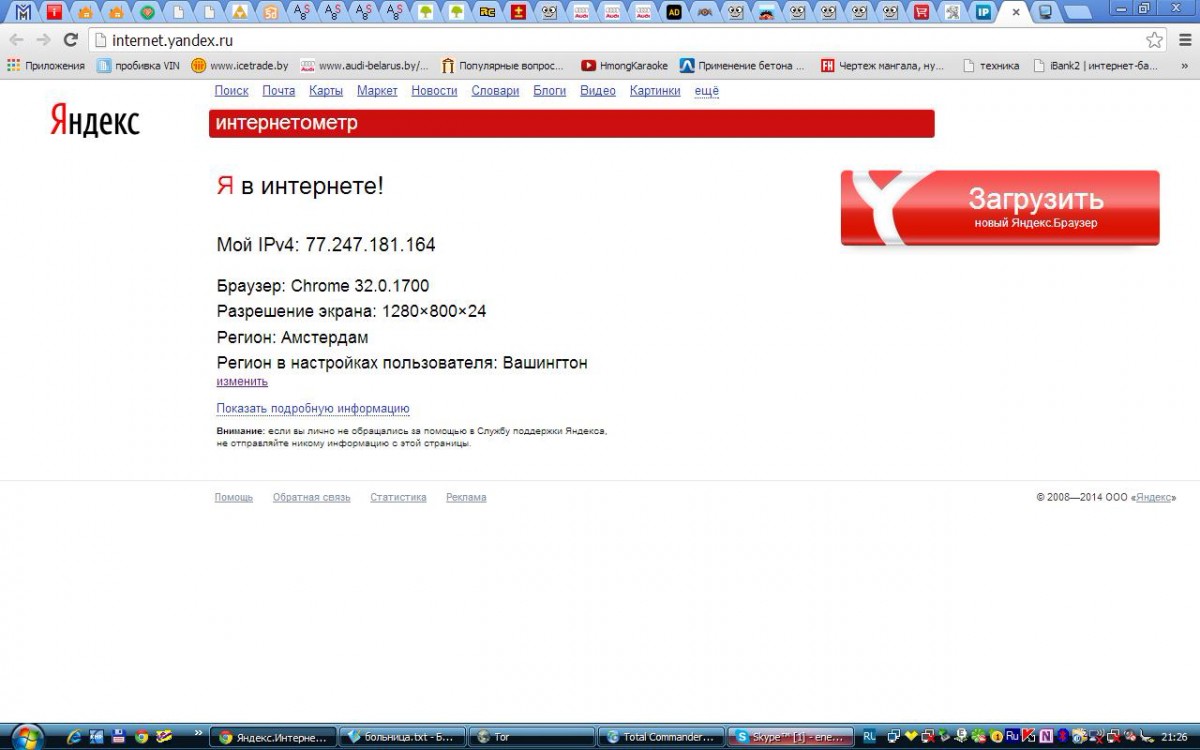Screen dimensions: 1200x750
Task: Open the Реклама footer link
Action: 466,497
